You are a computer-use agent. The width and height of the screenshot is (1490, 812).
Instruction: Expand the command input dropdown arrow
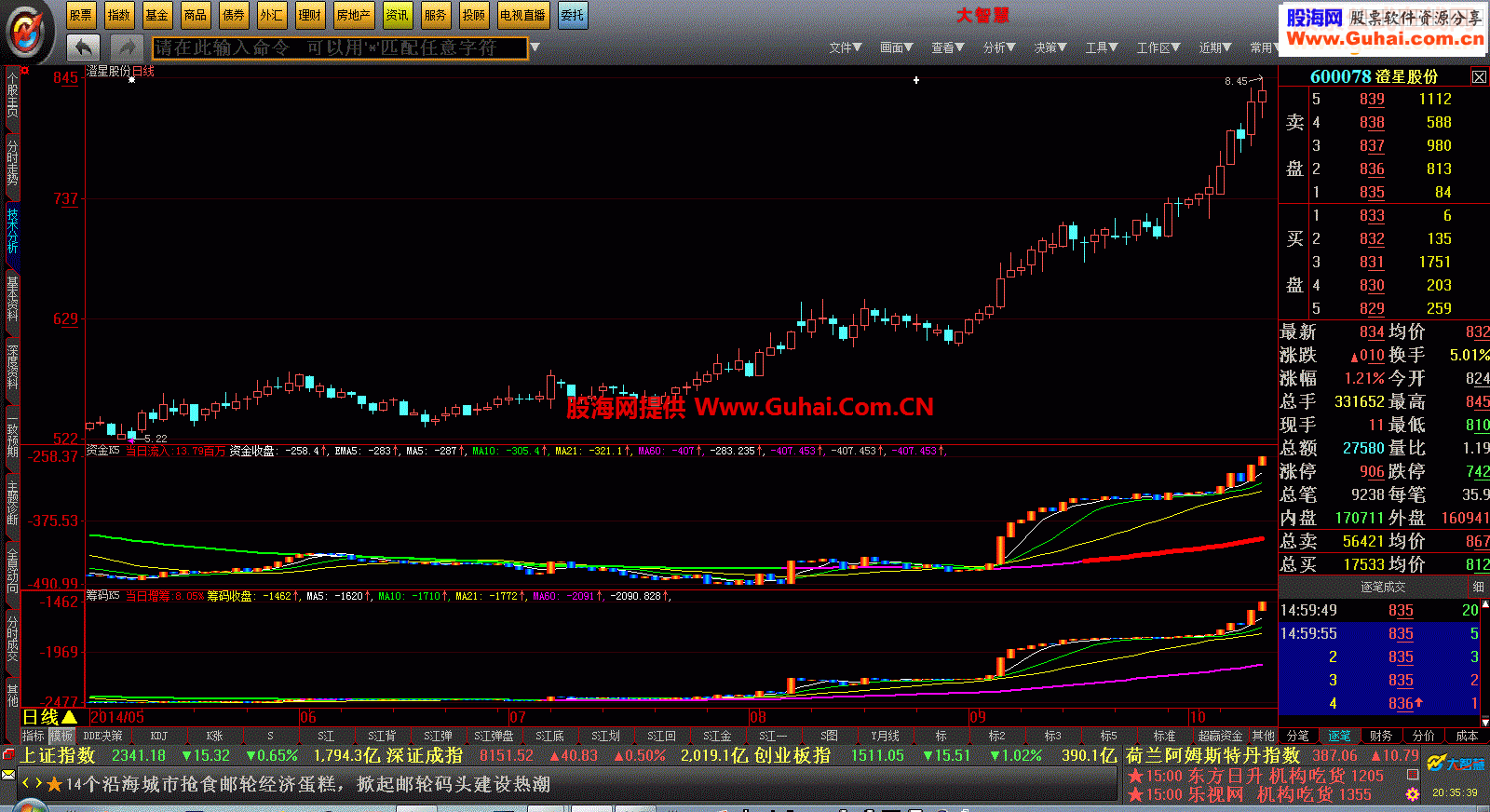point(535,47)
